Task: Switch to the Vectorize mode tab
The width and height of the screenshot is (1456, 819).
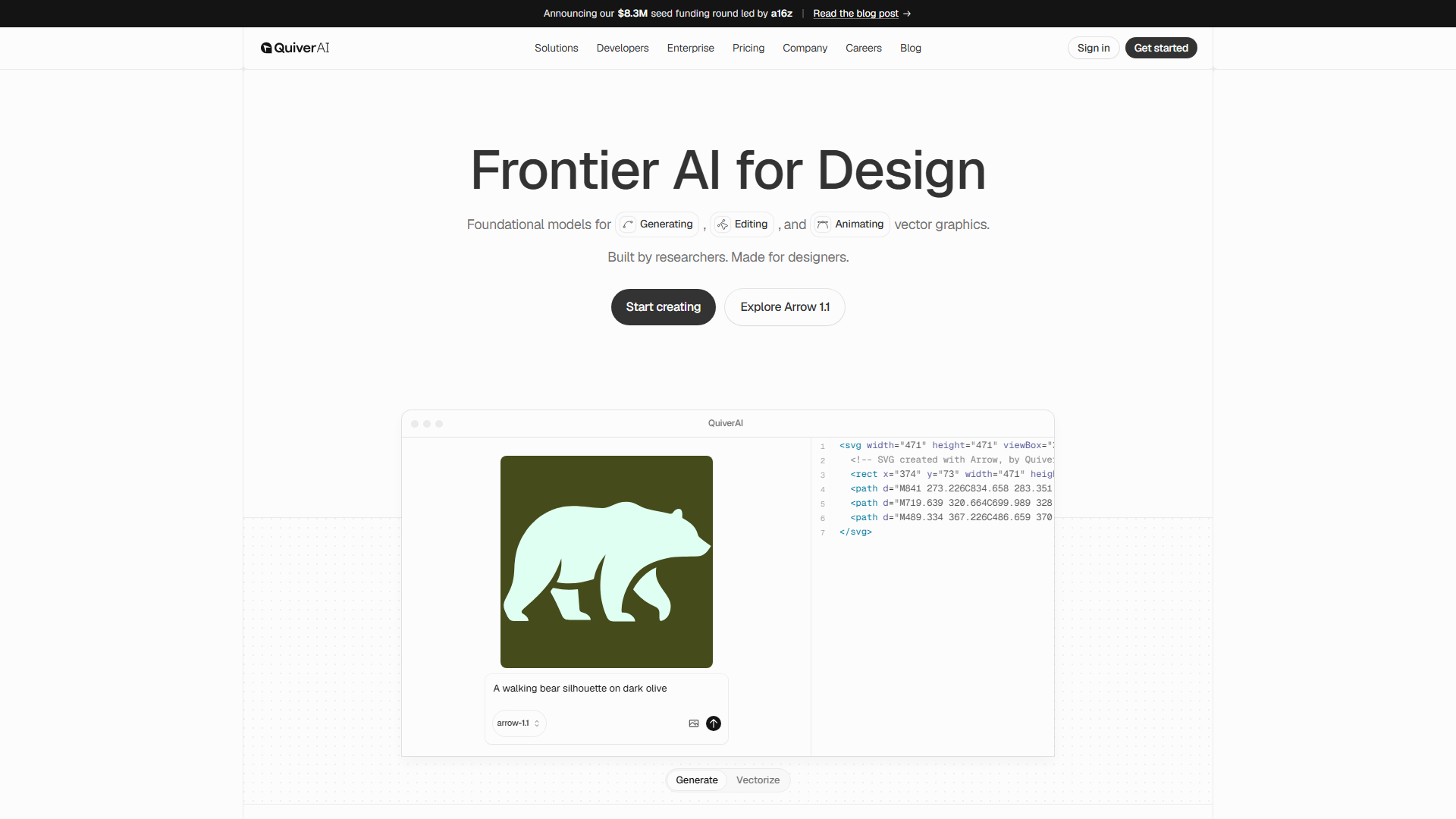Action: (758, 780)
